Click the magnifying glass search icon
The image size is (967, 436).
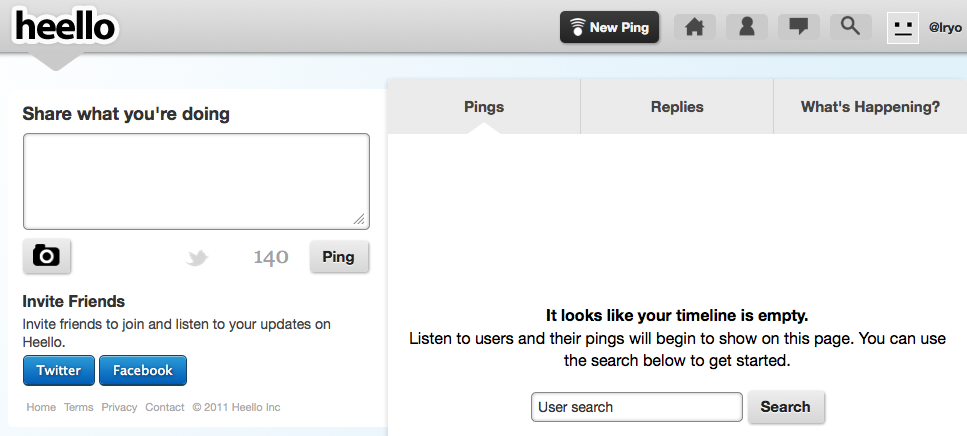pos(850,27)
